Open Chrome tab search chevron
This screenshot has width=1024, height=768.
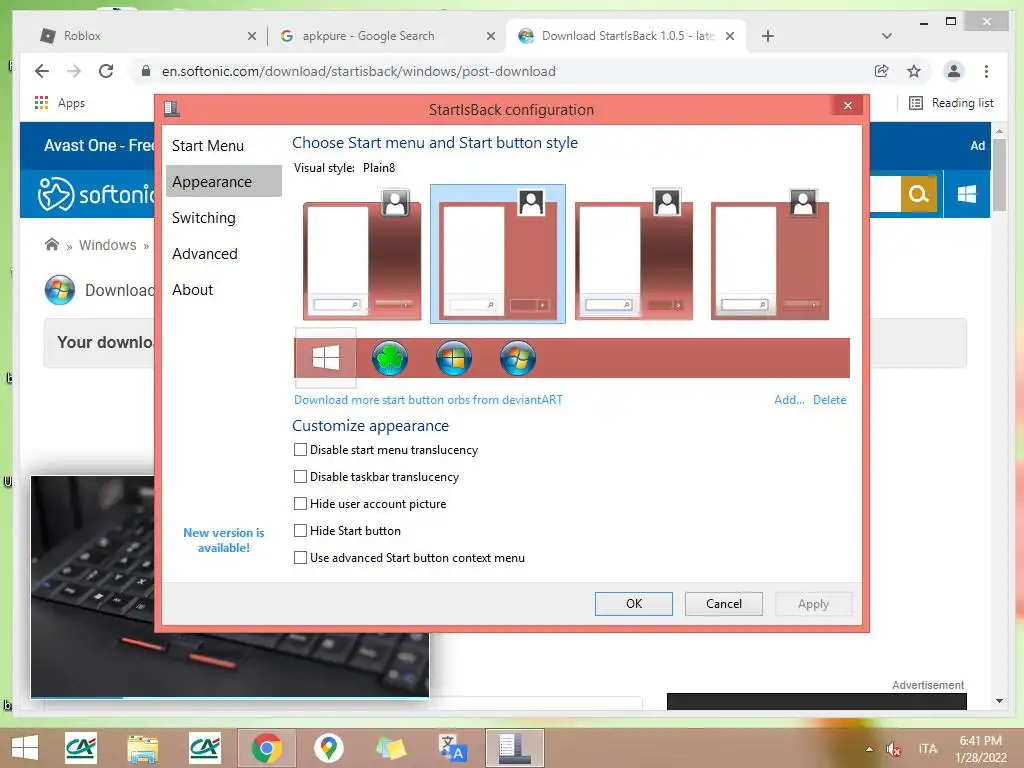click(886, 36)
